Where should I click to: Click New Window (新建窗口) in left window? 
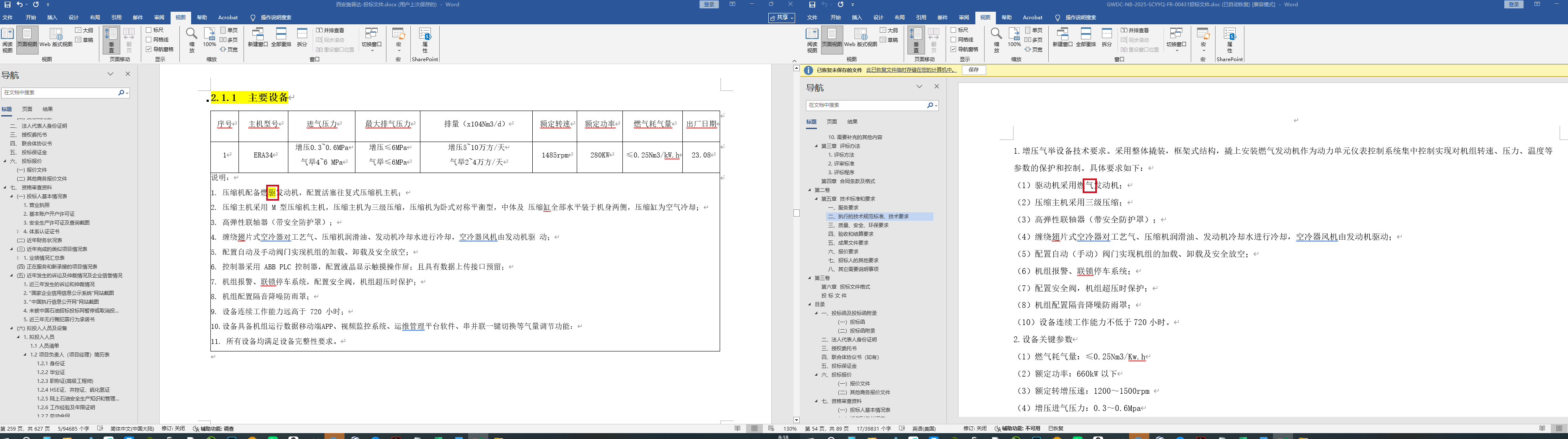point(258,38)
